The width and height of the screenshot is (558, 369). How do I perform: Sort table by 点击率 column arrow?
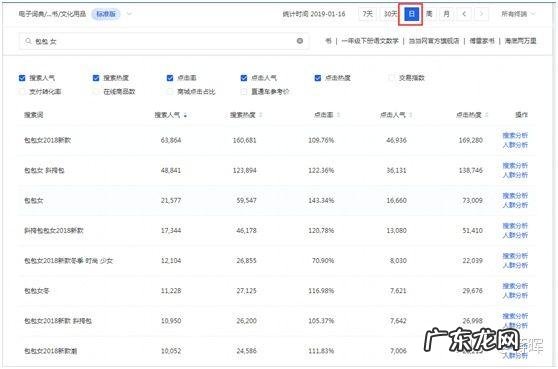pyautogui.click(x=338, y=115)
